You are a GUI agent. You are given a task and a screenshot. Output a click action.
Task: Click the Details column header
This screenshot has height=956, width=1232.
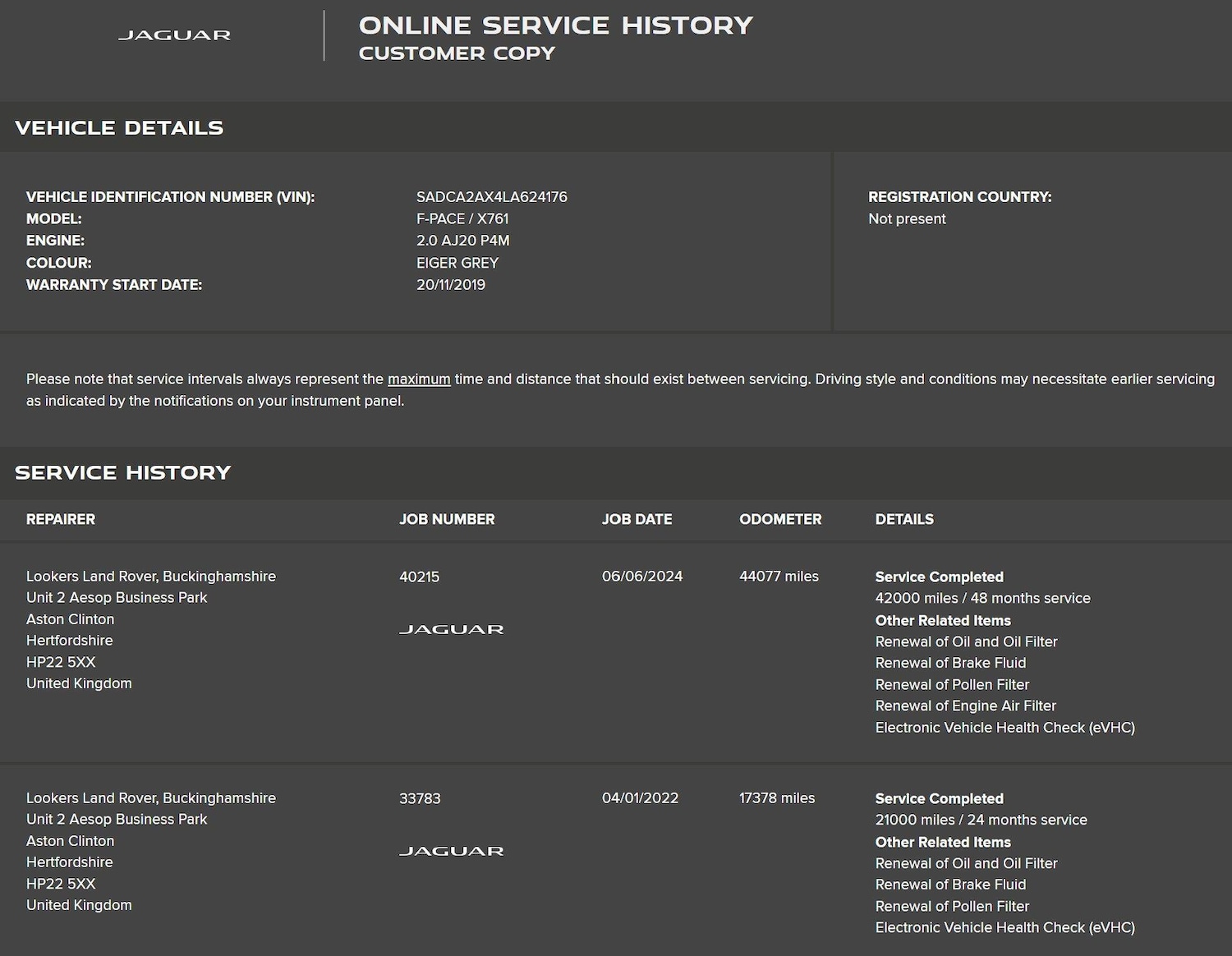click(x=904, y=519)
